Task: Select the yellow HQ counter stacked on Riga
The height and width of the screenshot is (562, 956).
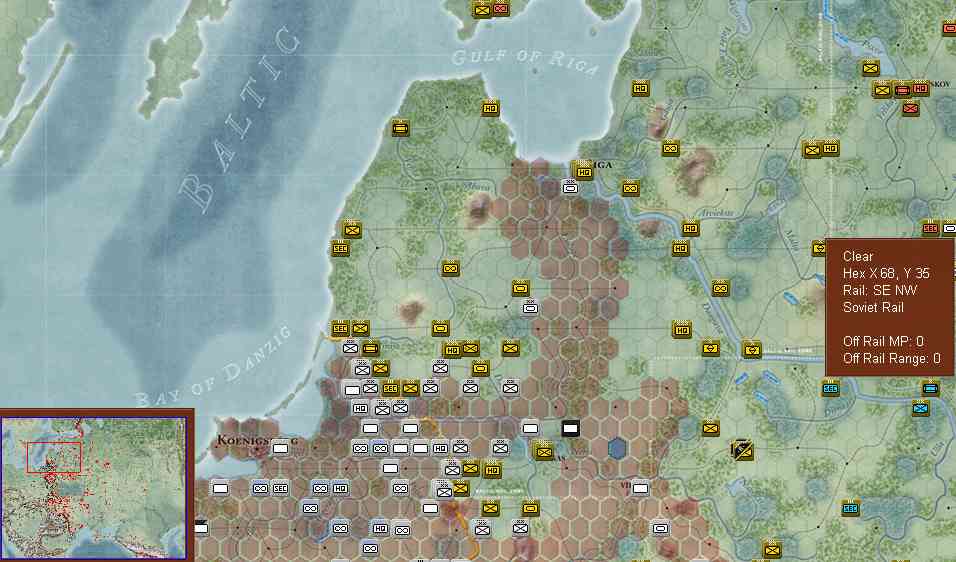Action: click(584, 173)
